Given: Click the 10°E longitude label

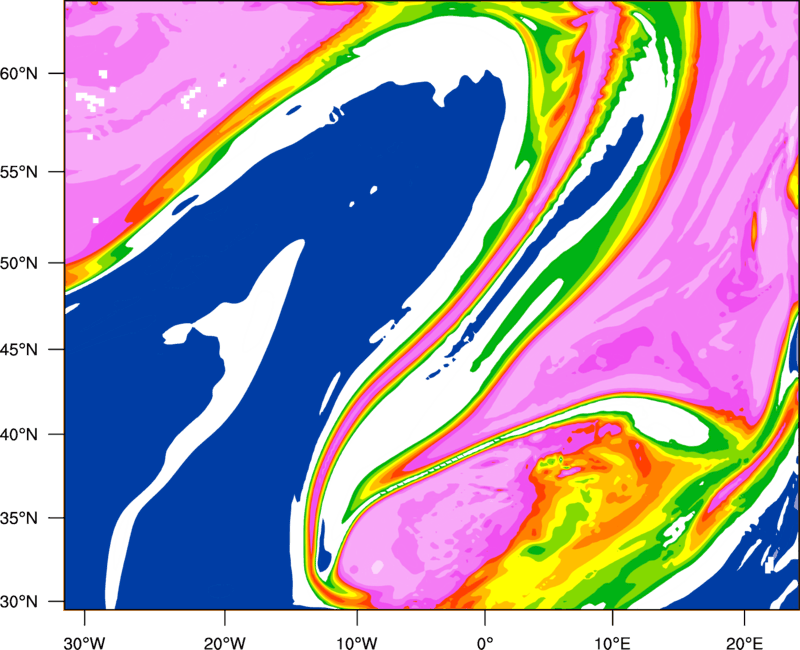Looking at the screenshot, I should coord(612,643).
